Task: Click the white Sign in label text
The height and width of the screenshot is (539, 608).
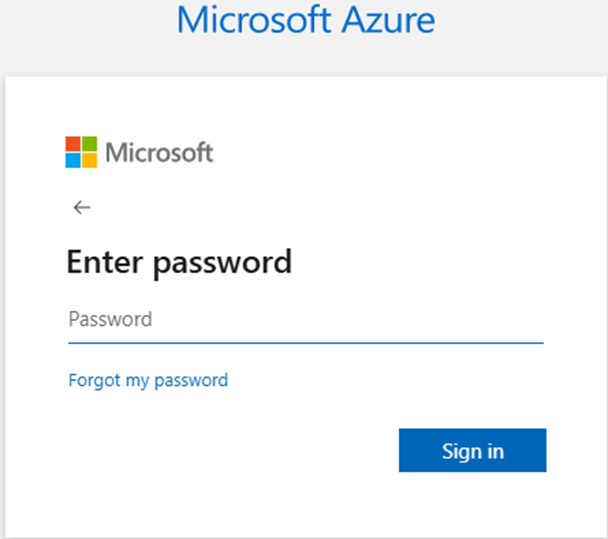Action: (x=473, y=451)
